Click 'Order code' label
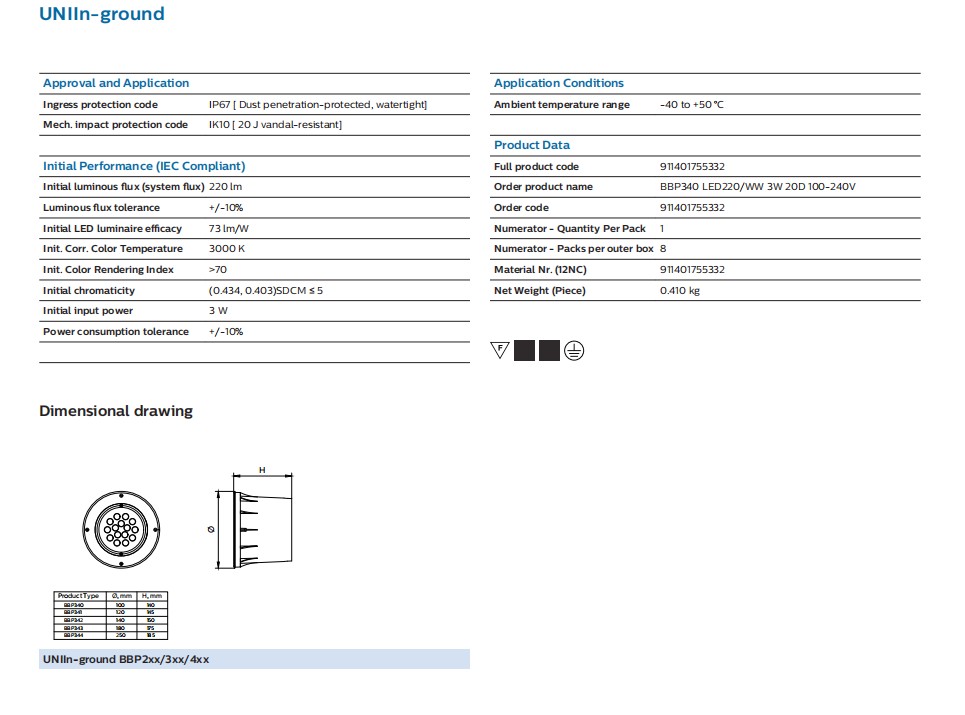Image resolution: width=965 pixels, height=715 pixels. 521,207
